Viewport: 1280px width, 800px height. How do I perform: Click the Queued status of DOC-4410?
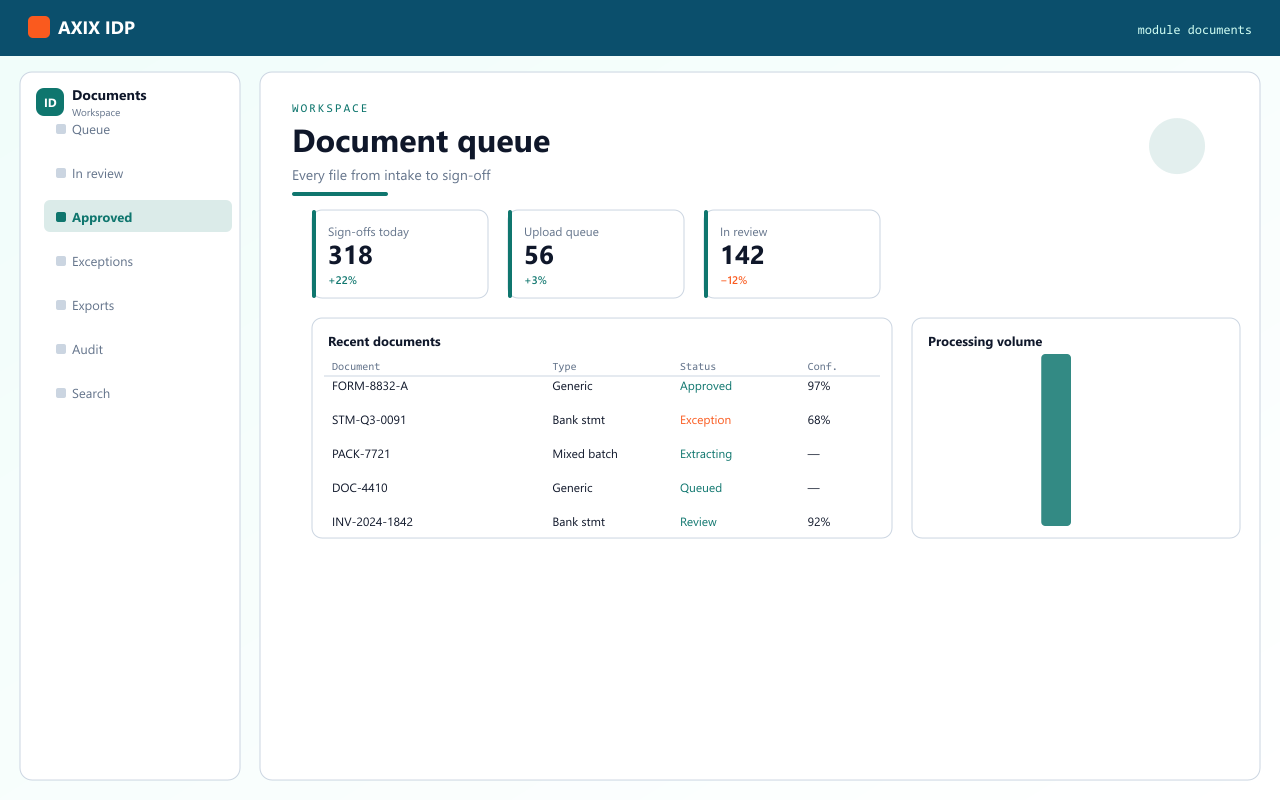tap(701, 488)
